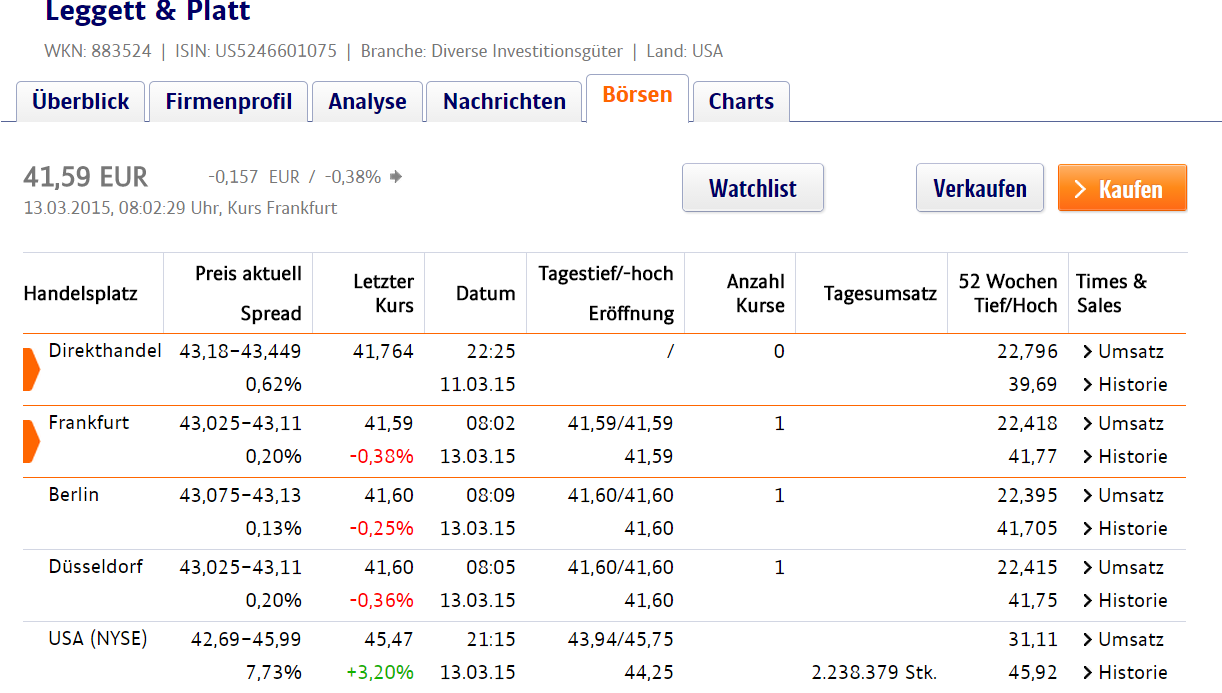1222x693 pixels.
Task: Click the 2.238.379 Stk. volume
Action: pos(874,672)
